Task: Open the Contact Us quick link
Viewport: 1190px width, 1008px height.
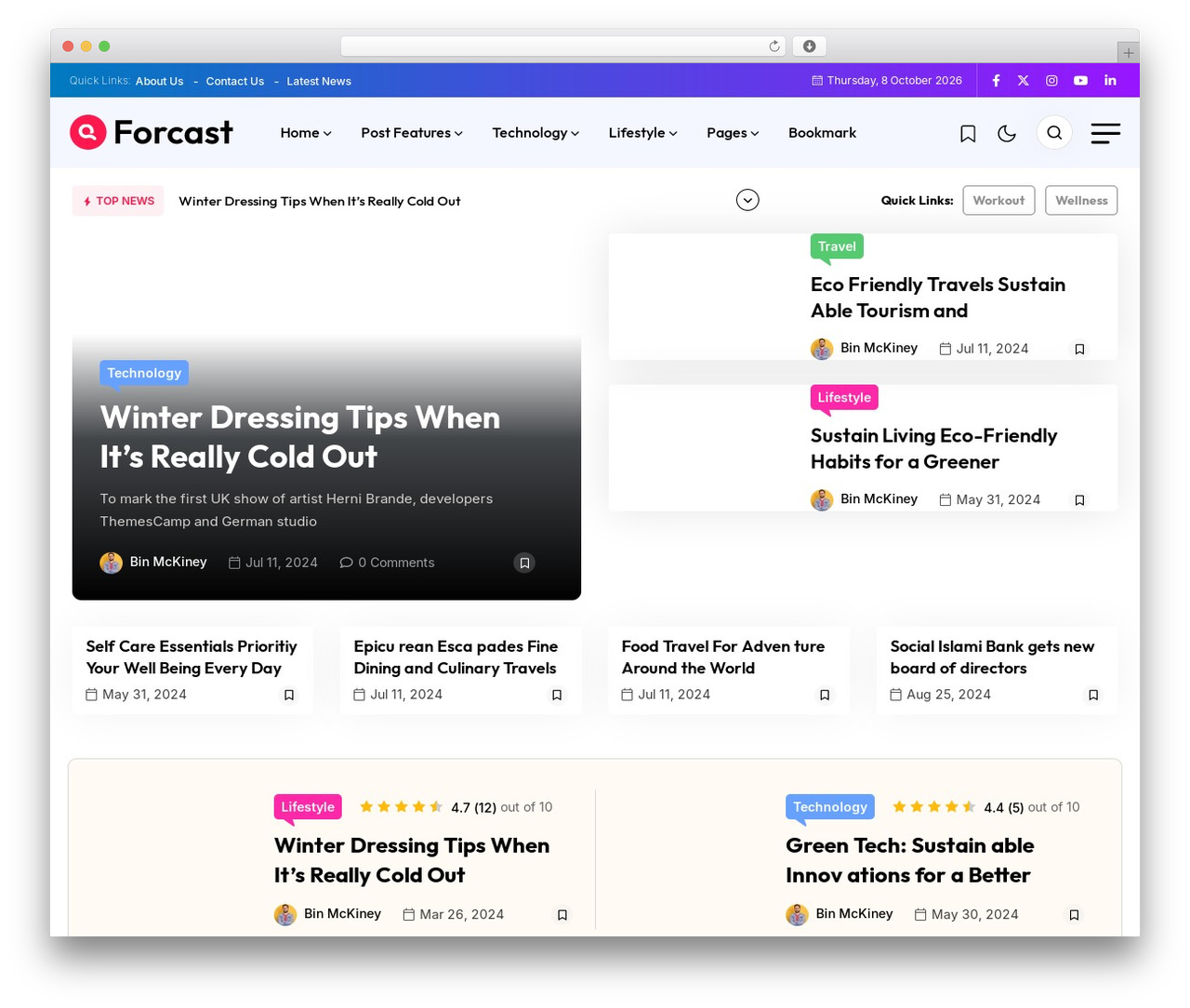Action: [235, 81]
